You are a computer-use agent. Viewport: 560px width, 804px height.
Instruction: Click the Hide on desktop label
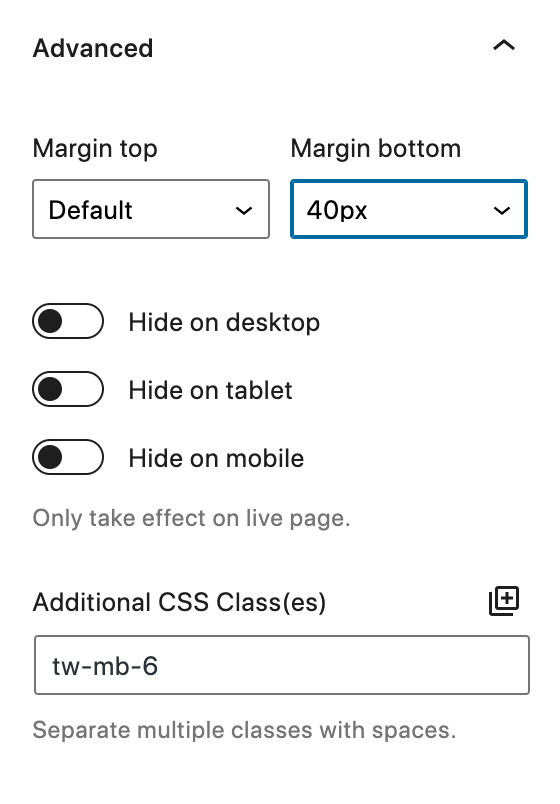pos(224,323)
